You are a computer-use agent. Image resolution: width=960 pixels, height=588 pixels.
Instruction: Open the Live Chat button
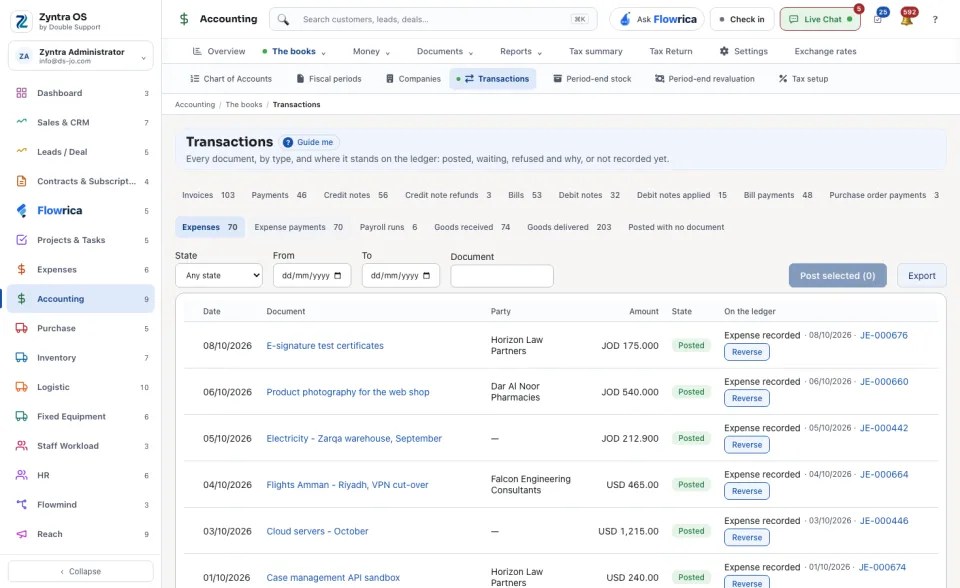point(820,20)
